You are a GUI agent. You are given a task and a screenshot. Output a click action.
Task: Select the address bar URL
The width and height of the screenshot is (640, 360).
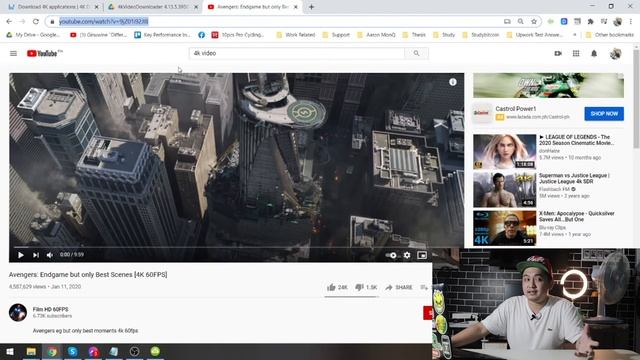pos(104,21)
